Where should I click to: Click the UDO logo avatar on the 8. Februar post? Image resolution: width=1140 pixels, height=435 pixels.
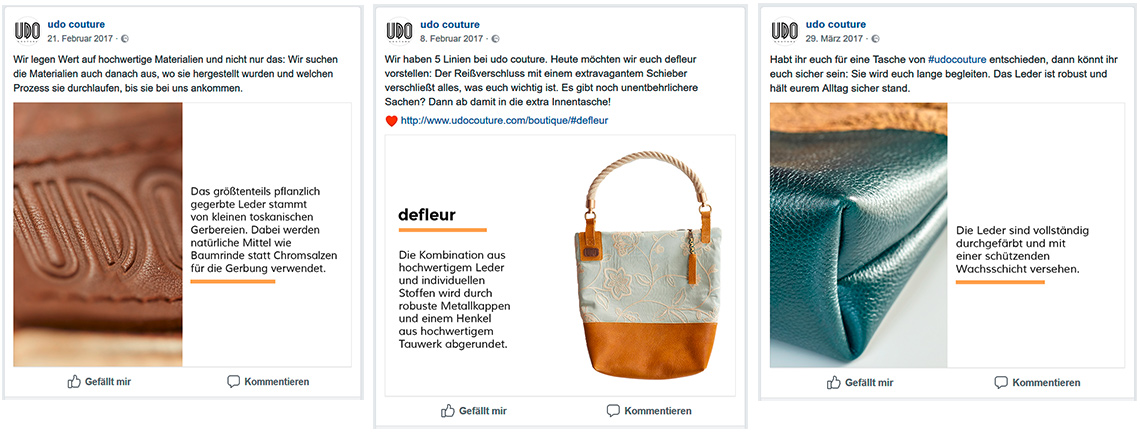[399, 31]
